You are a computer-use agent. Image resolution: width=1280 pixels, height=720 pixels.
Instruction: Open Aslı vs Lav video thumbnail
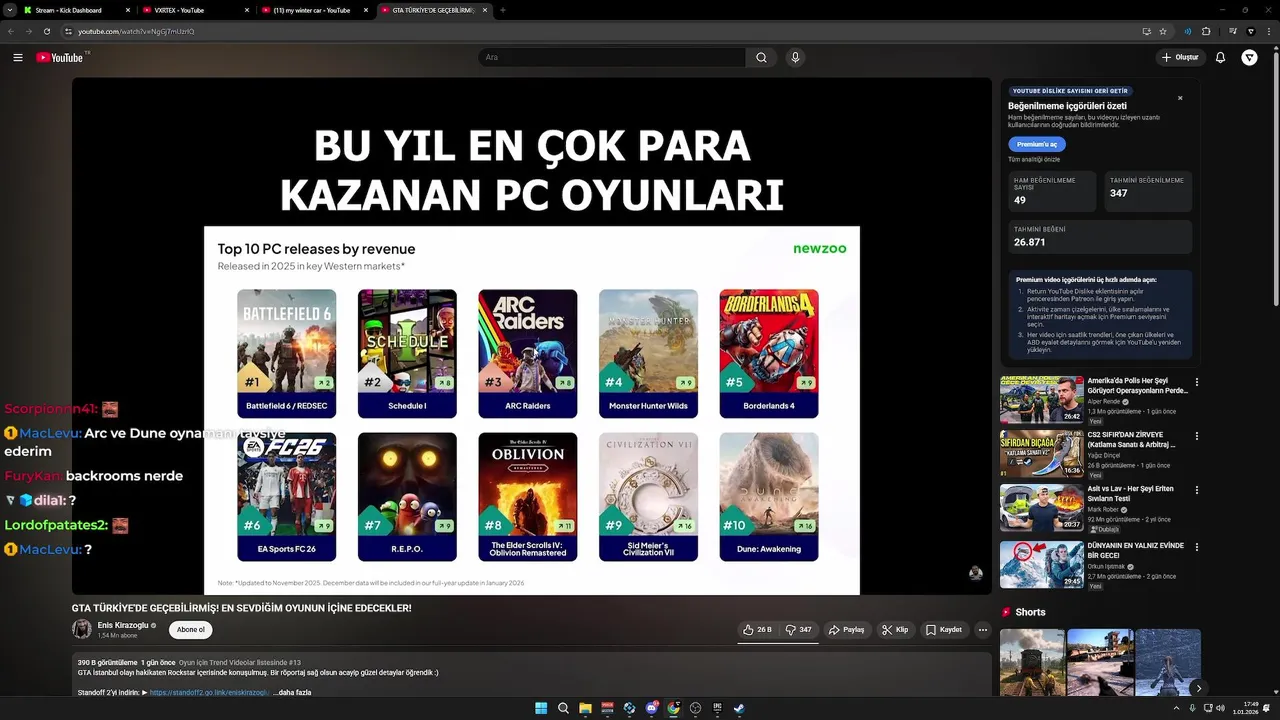tap(1042, 507)
